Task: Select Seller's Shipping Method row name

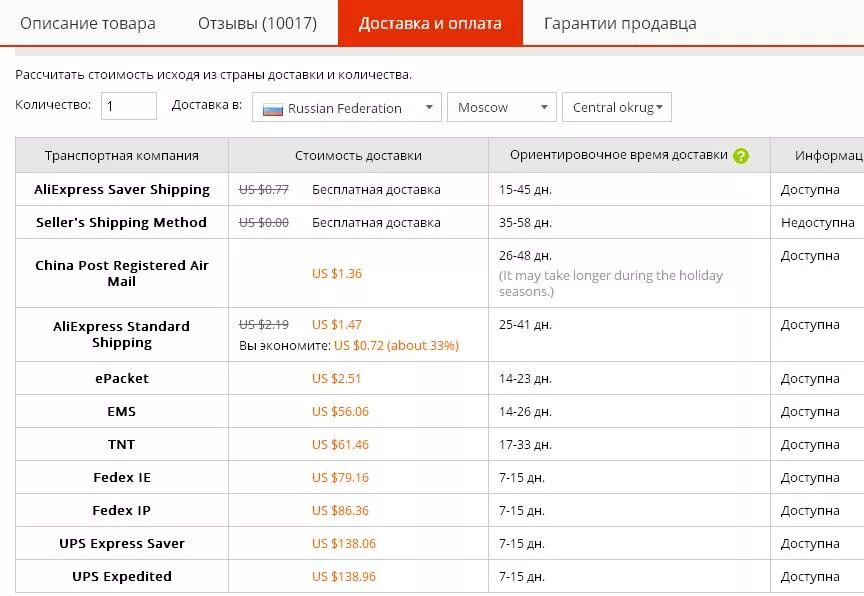Action: [x=121, y=223]
